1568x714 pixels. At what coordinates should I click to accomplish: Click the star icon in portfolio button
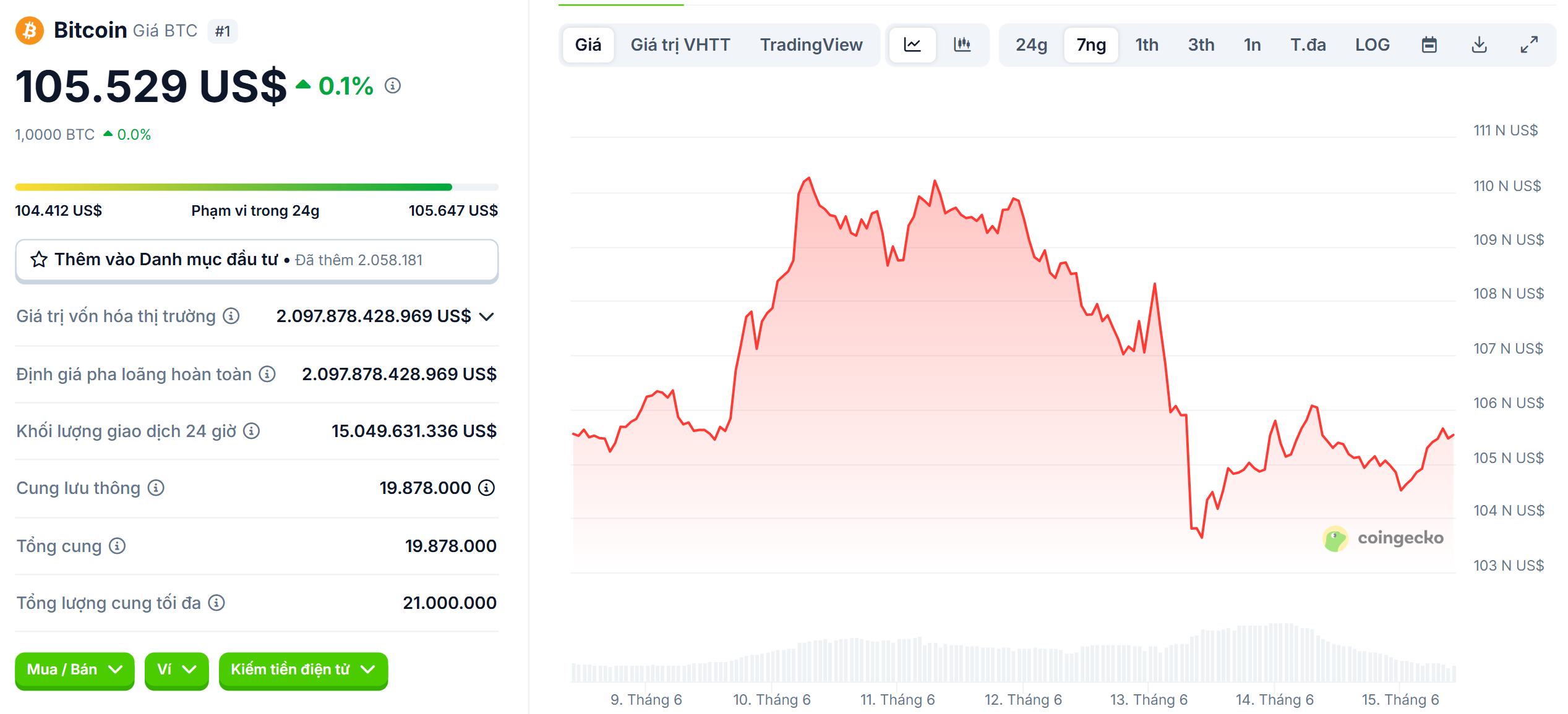click(x=39, y=260)
